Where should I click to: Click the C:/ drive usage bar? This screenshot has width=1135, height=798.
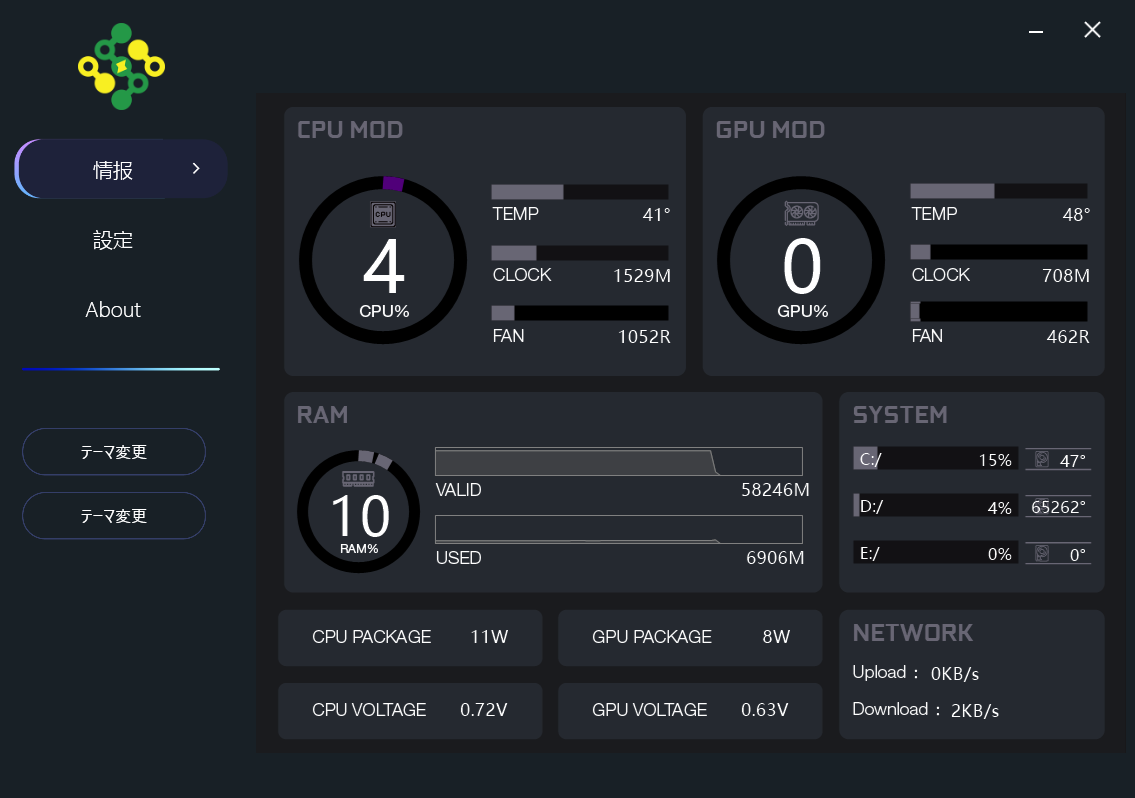point(934,460)
